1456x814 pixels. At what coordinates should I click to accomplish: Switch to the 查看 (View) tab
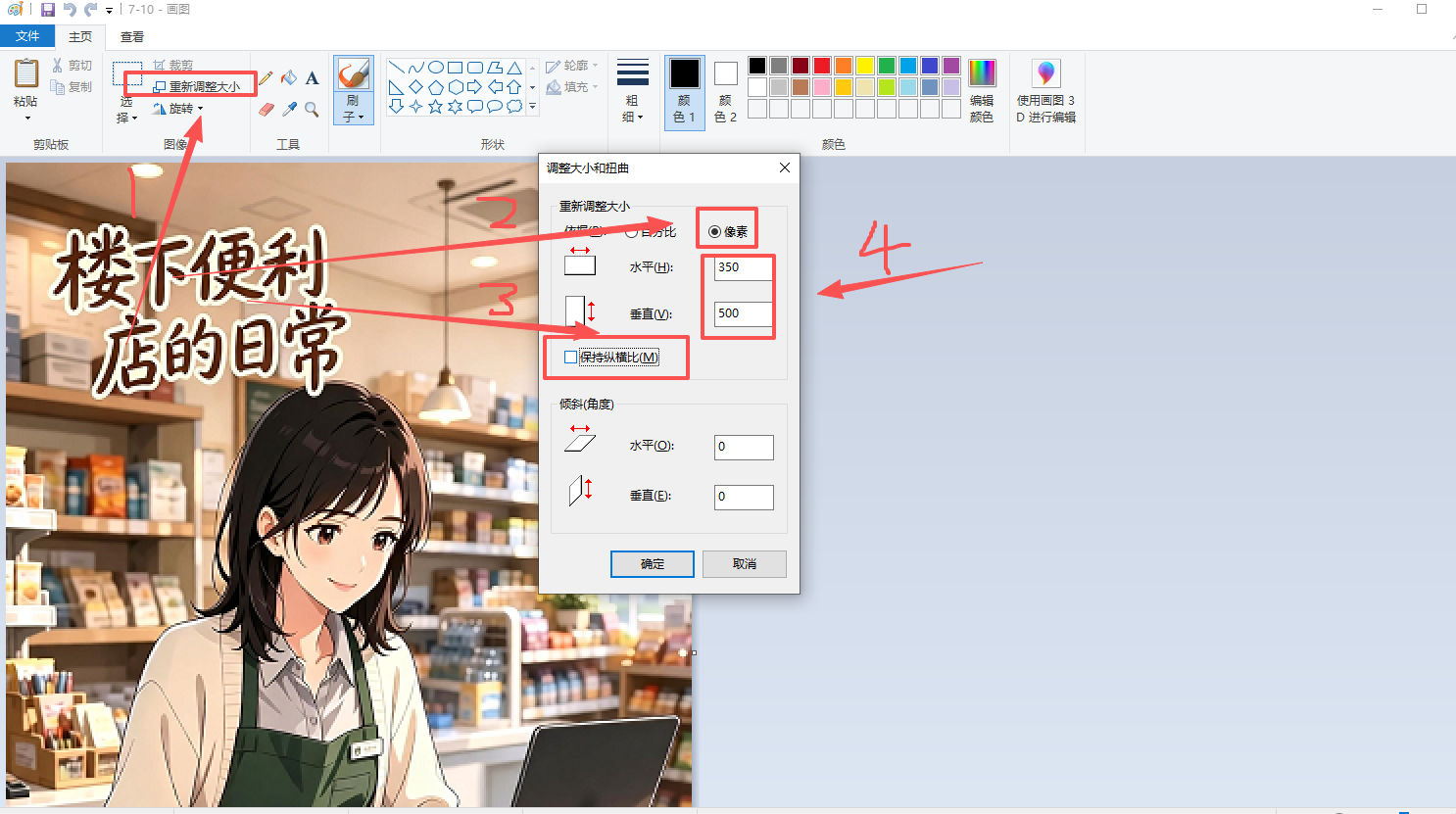click(132, 37)
